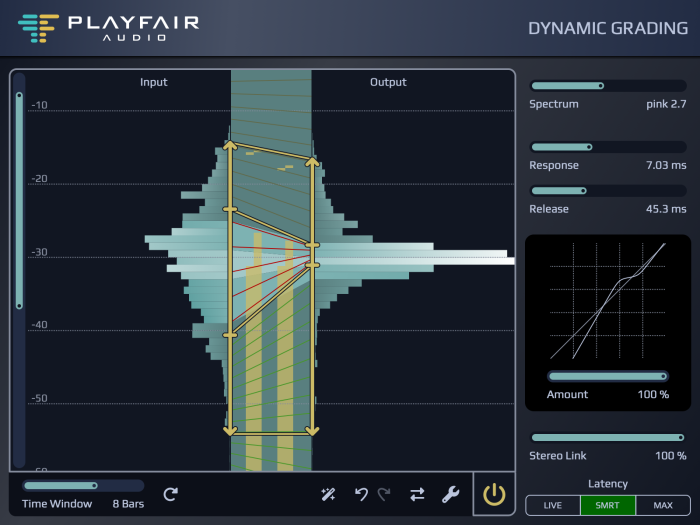Click the Amount slider

(x=607, y=376)
